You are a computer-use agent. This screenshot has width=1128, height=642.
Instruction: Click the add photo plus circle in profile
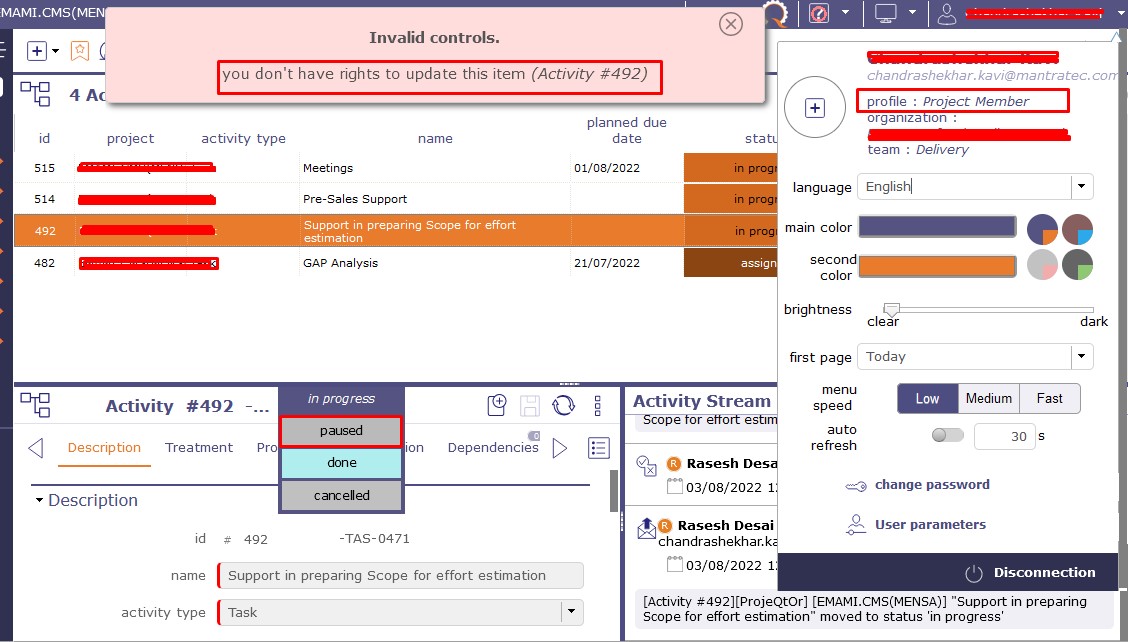tap(815, 108)
